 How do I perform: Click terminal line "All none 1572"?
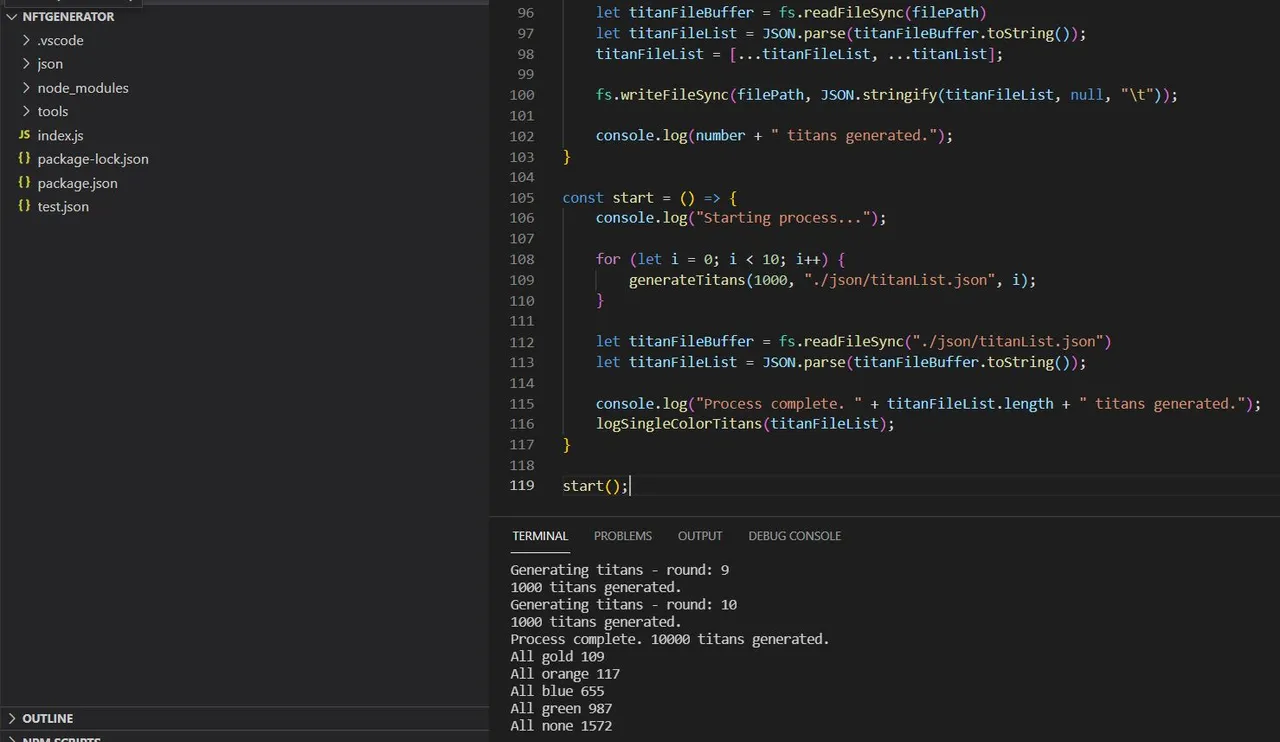pos(561,726)
